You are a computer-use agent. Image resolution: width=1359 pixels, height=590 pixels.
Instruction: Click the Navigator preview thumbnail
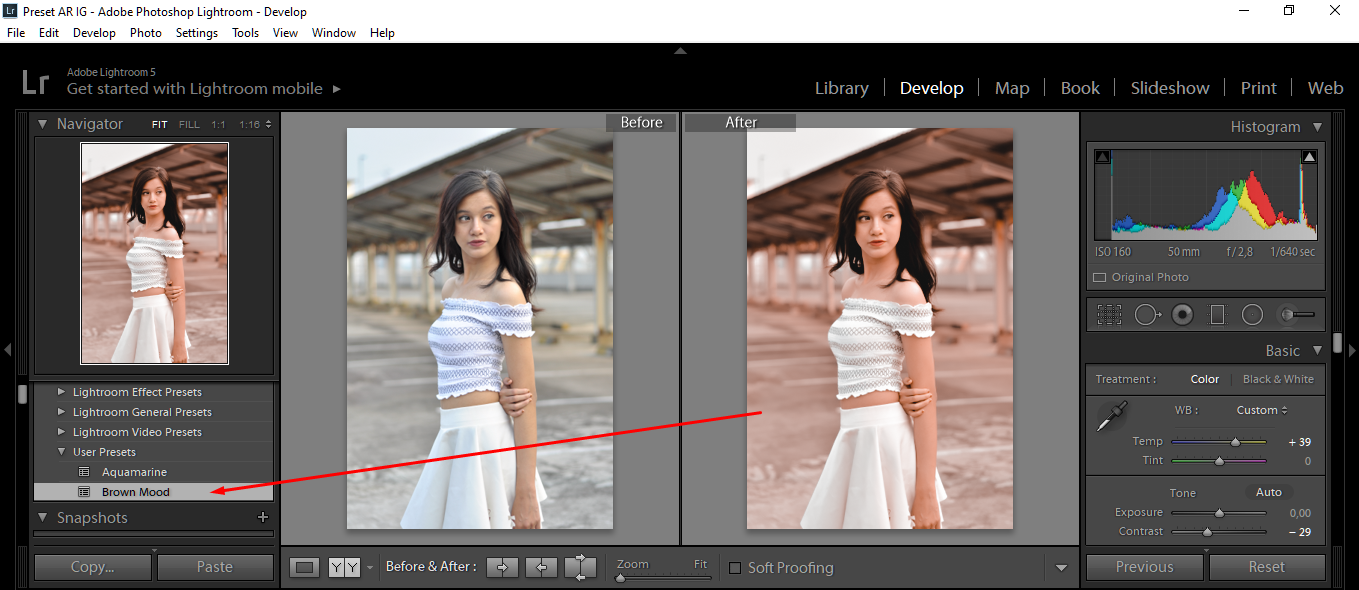coord(155,253)
